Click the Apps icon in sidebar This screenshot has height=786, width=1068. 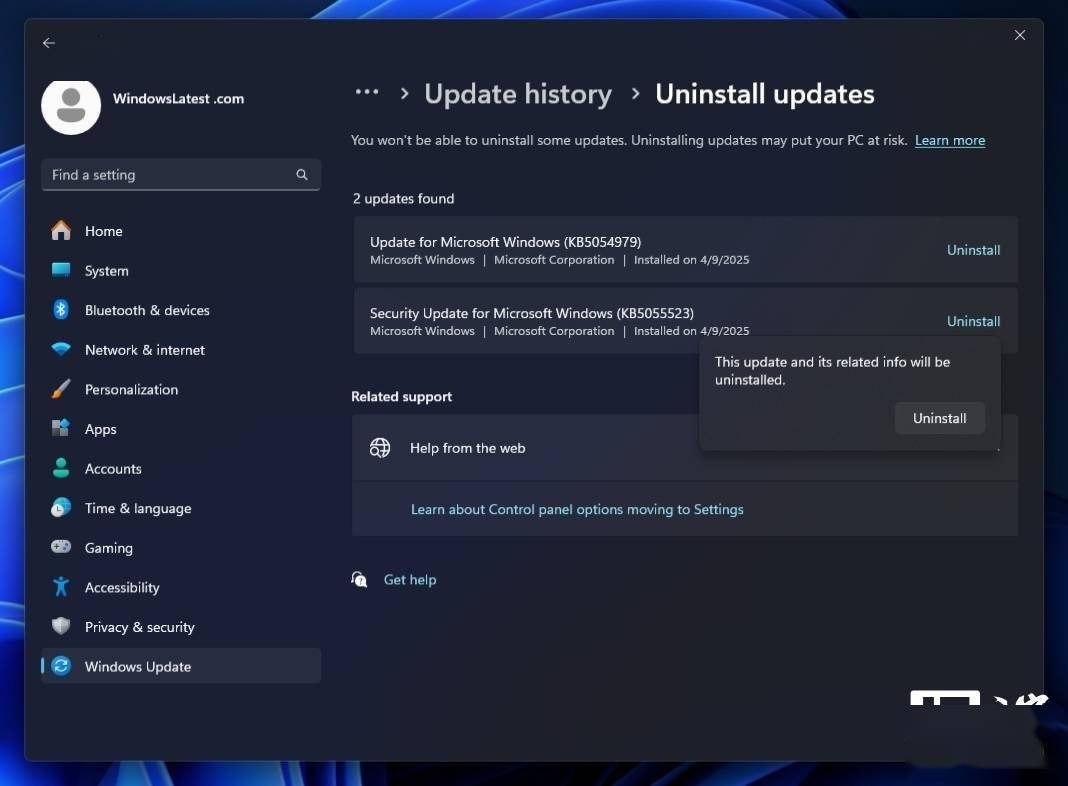click(61, 428)
